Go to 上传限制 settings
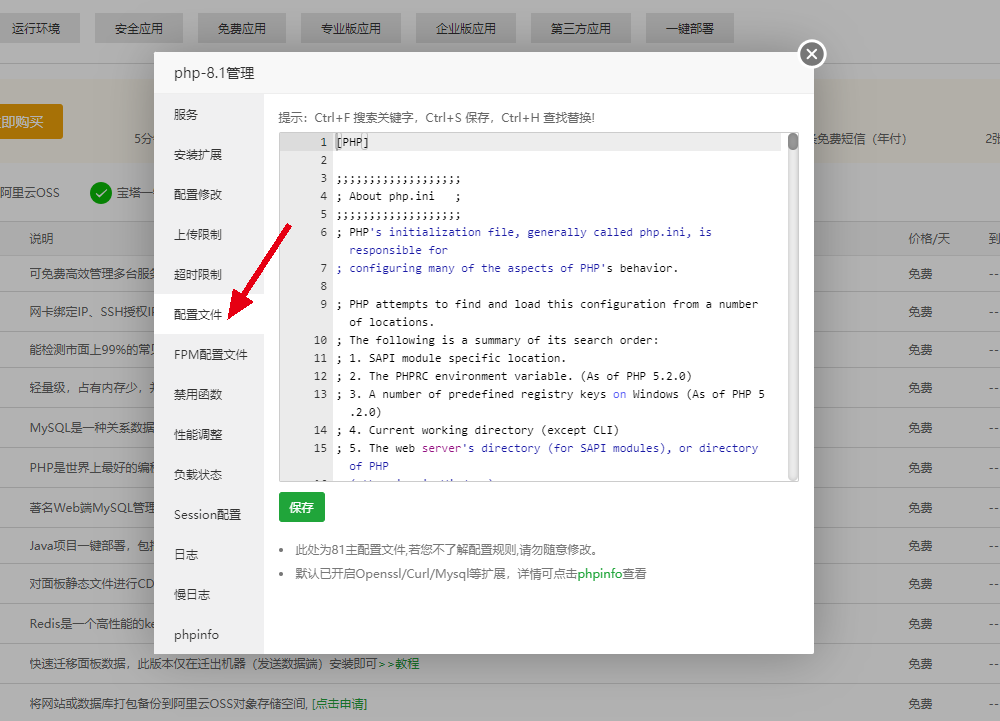The height and width of the screenshot is (721, 1000). 198,235
